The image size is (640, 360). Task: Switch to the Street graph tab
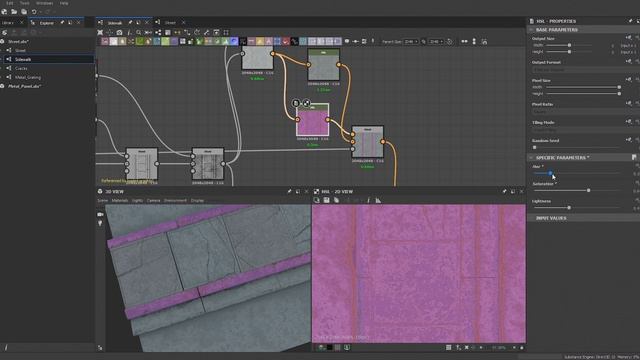[170, 23]
